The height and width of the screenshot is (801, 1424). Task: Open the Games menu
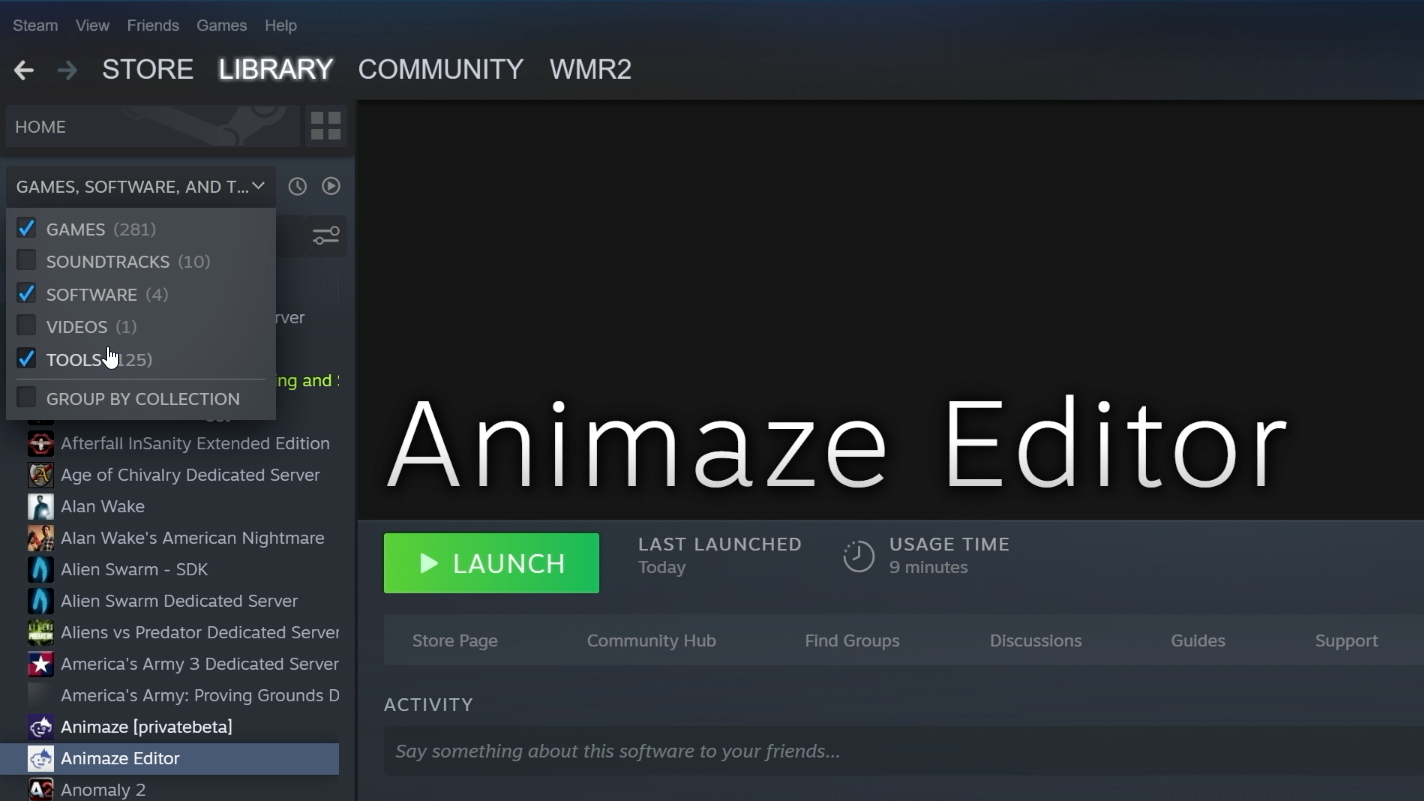pyautogui.click(x=221, y=25)
